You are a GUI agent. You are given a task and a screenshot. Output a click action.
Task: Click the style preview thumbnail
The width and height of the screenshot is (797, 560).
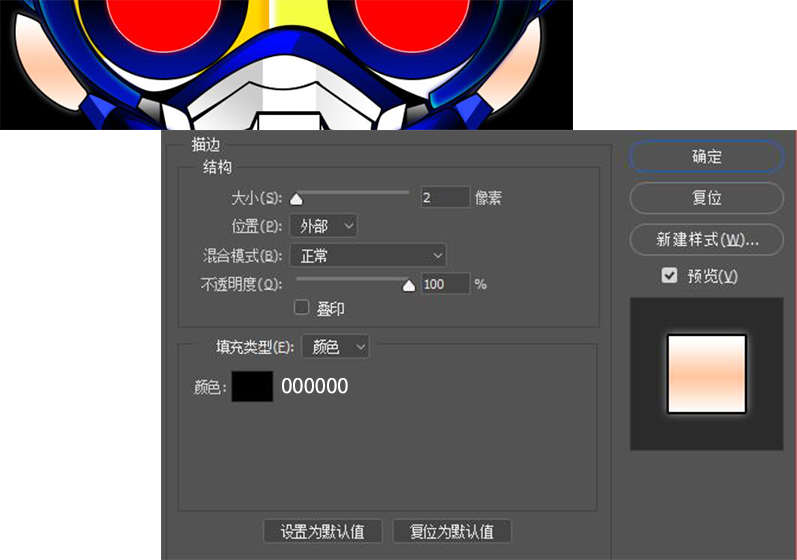tap(706, 374)
